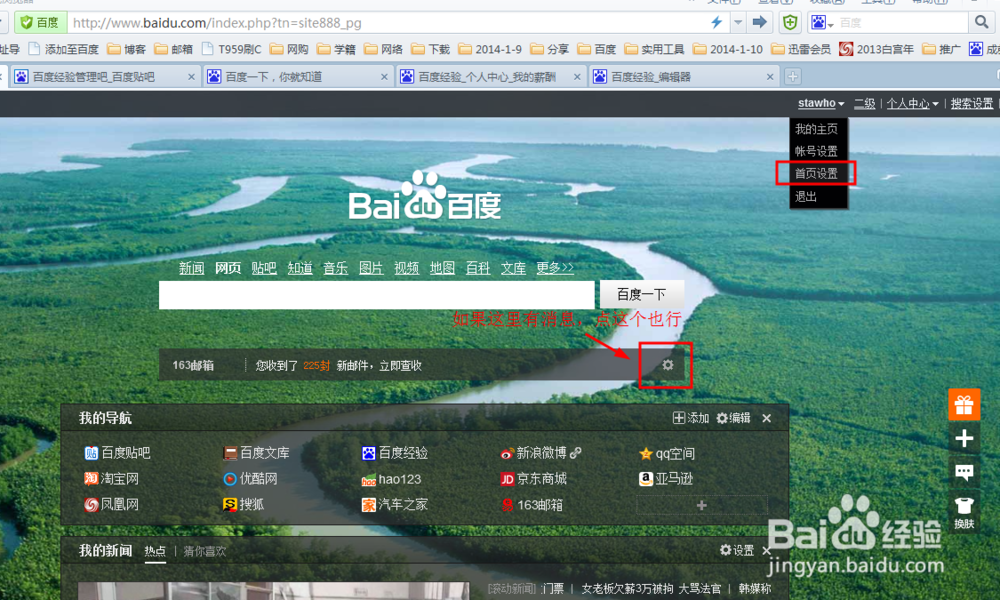
Task: Click the lightning speed mode icon in address bar
Action: point(716,23)
